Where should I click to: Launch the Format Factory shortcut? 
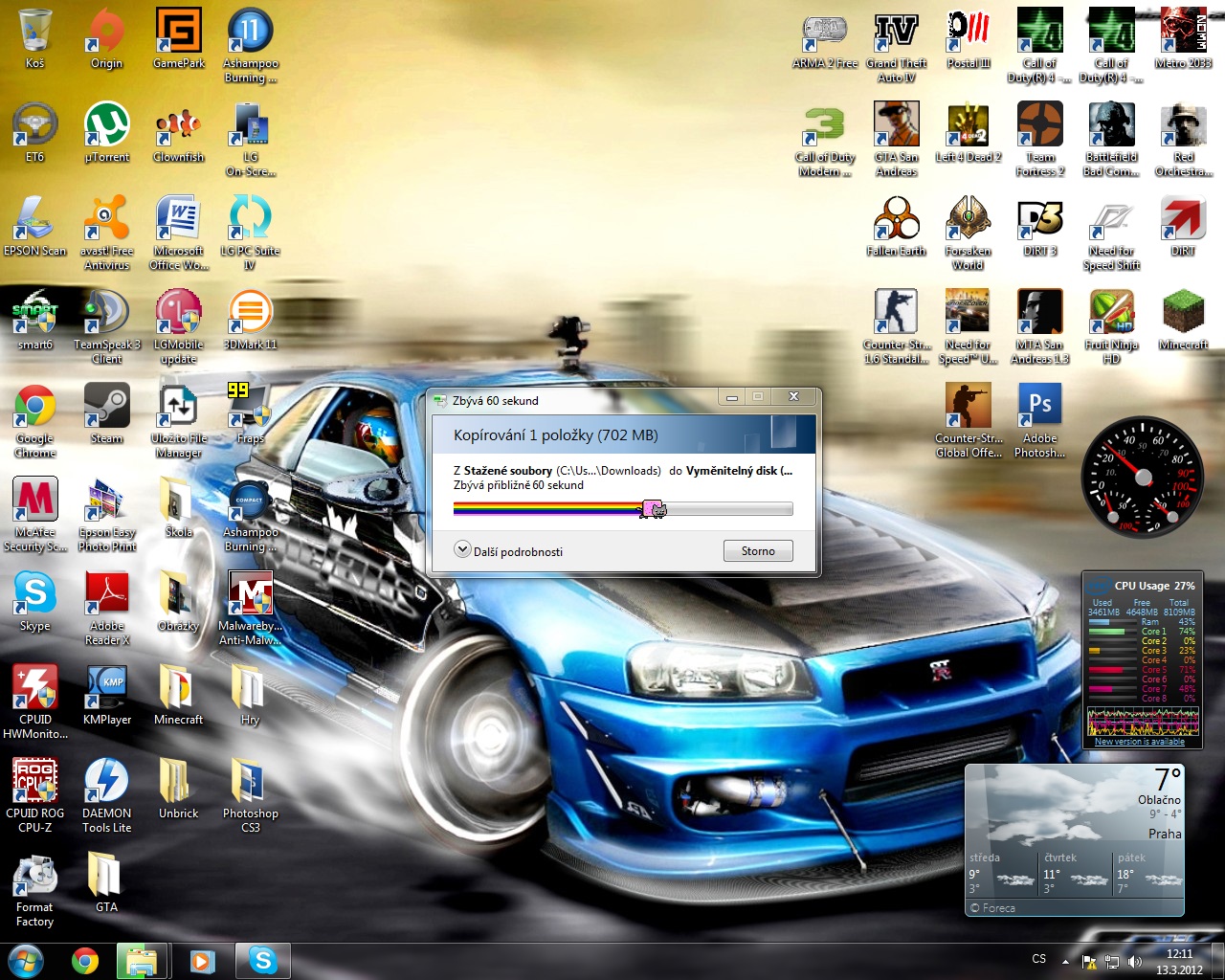click(x=35, y=889)
